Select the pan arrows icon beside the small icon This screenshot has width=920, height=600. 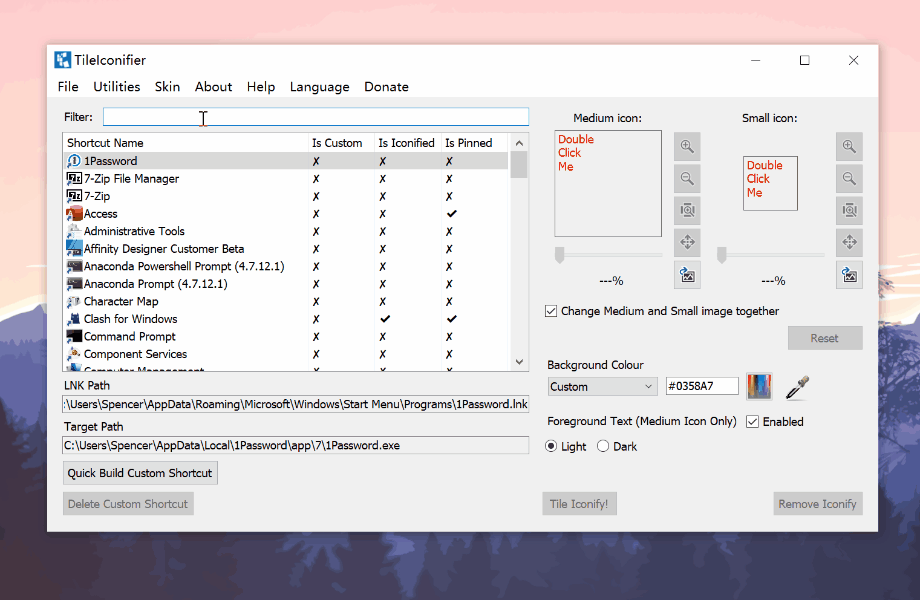point(849,242)
